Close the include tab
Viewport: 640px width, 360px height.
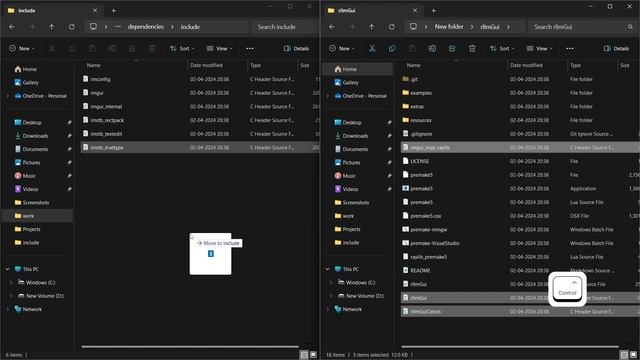(x=95, y=11)
